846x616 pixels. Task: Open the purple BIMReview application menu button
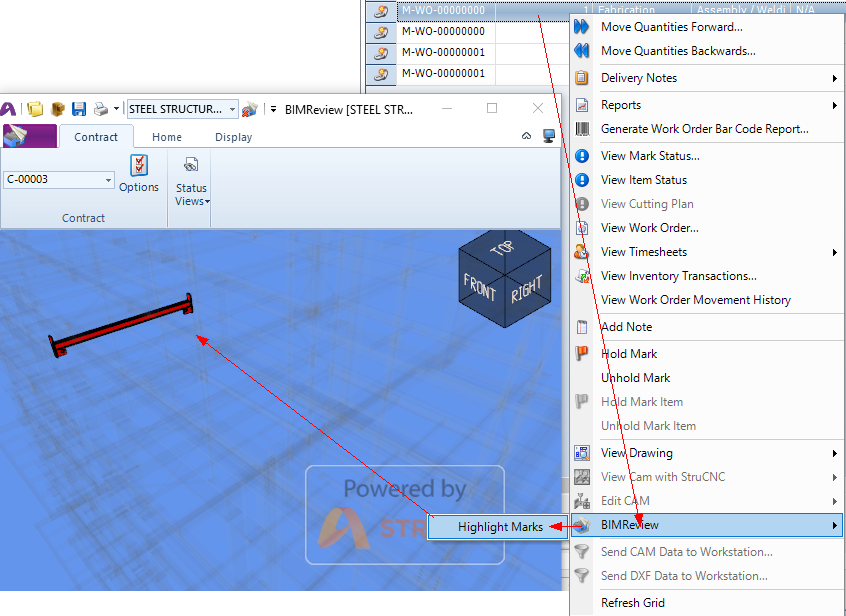[30, 136]
